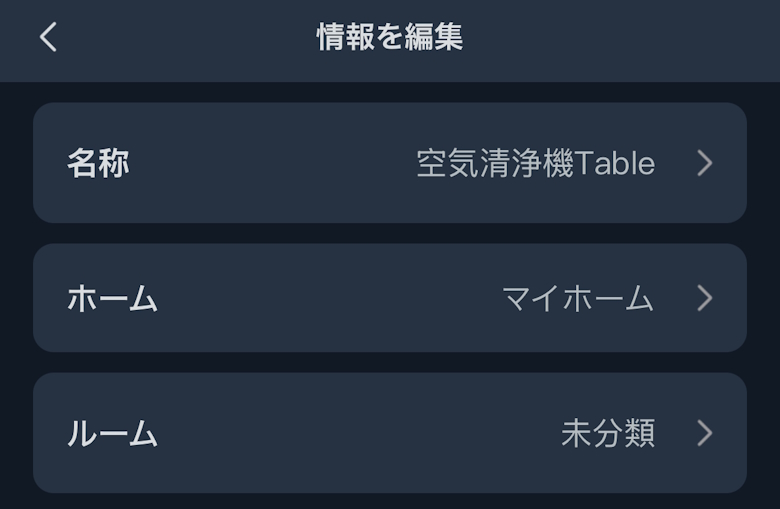This screenshot has width=780, height=509.
Task: Open the 名称 row chevron
Action: click(705, 163)
